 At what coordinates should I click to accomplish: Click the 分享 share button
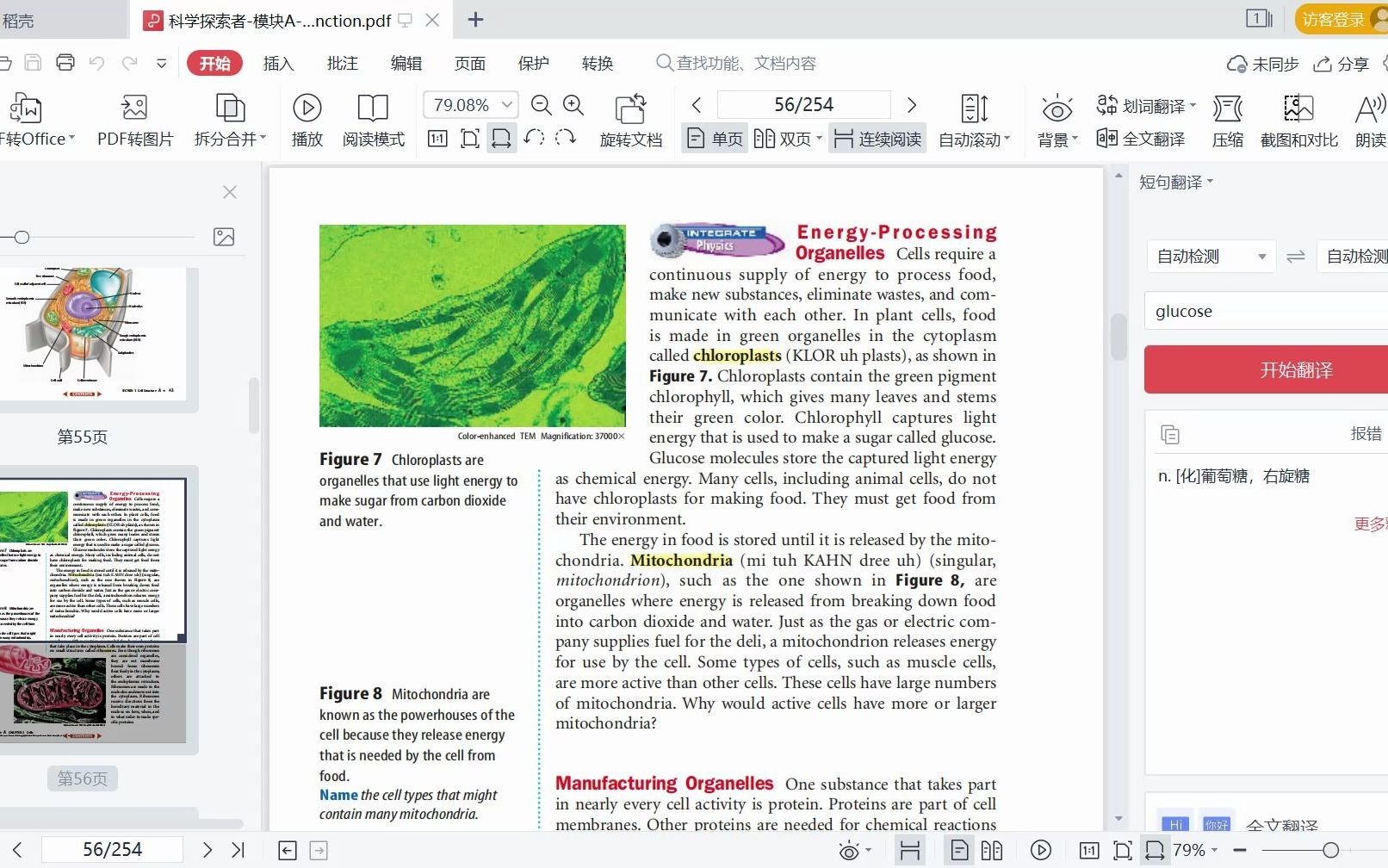[1341, 64]
